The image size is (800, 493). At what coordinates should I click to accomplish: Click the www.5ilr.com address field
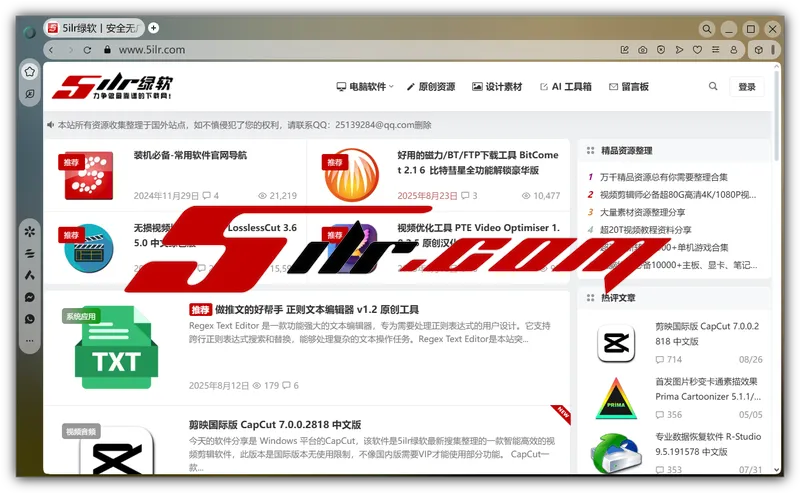coord(152,50)
